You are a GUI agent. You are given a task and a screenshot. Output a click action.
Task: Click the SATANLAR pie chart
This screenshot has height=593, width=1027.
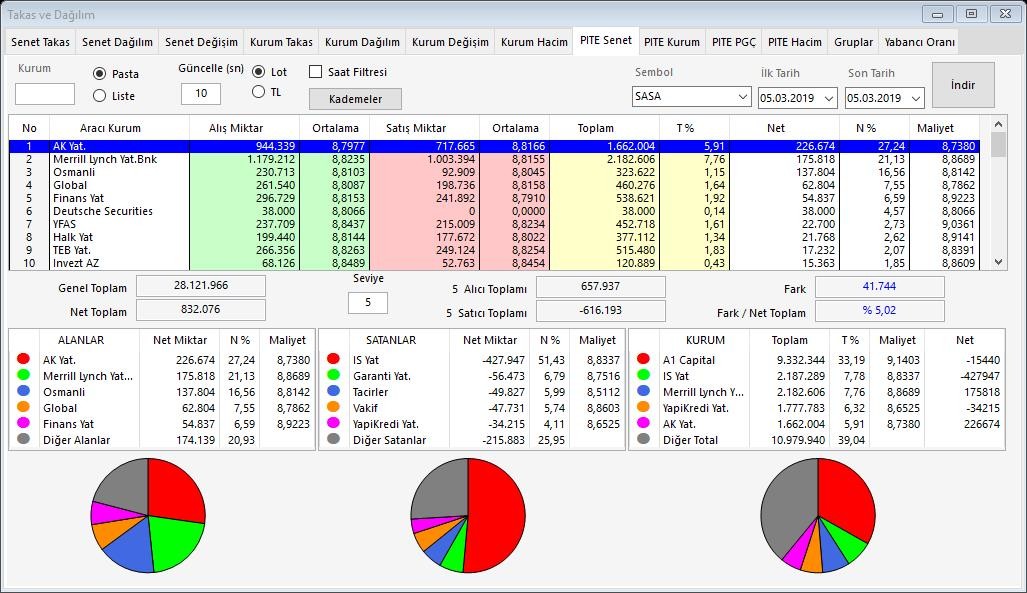(x=468, y=515)
